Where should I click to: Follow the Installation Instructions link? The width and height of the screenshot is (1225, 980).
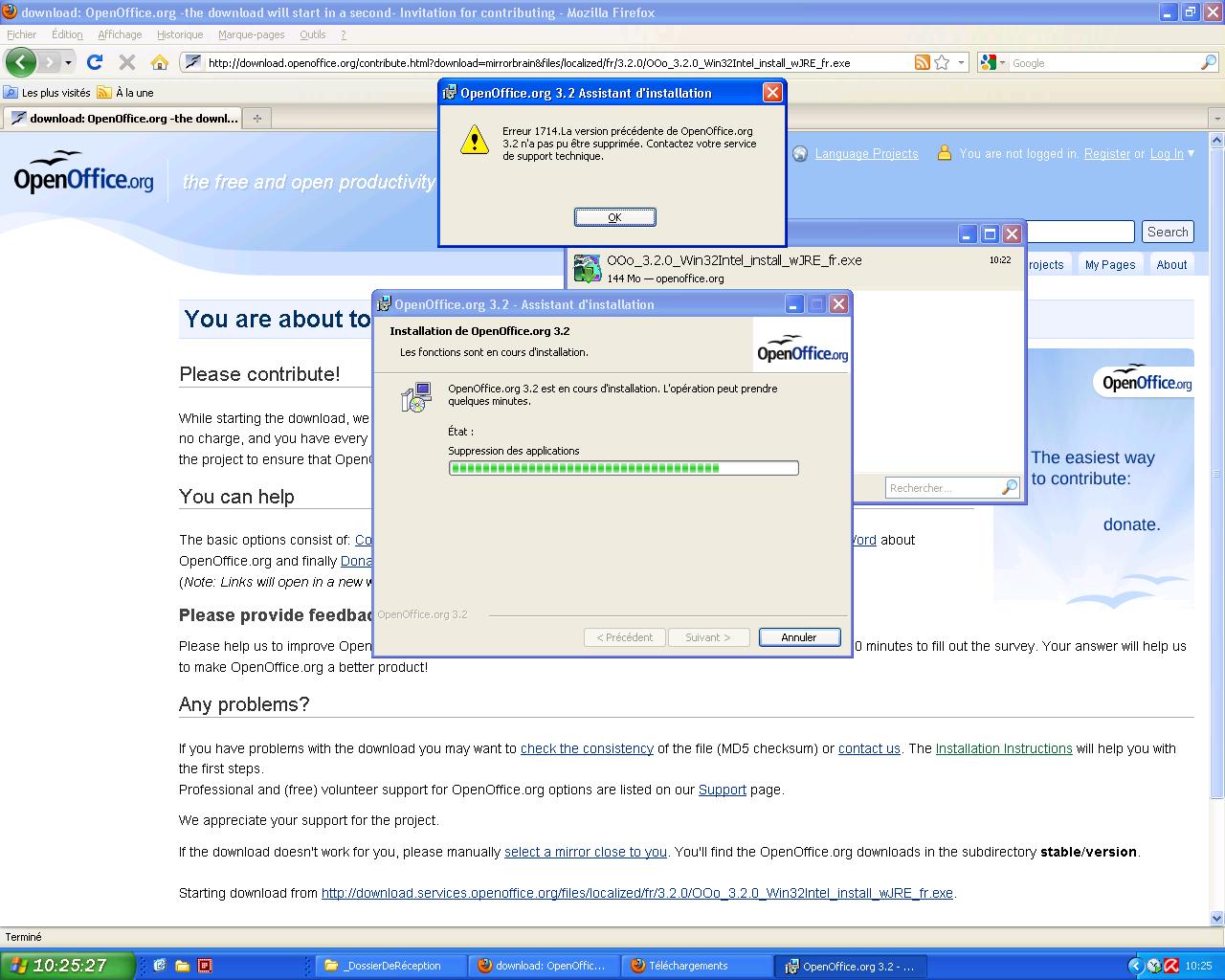(x=1004, y=748)
